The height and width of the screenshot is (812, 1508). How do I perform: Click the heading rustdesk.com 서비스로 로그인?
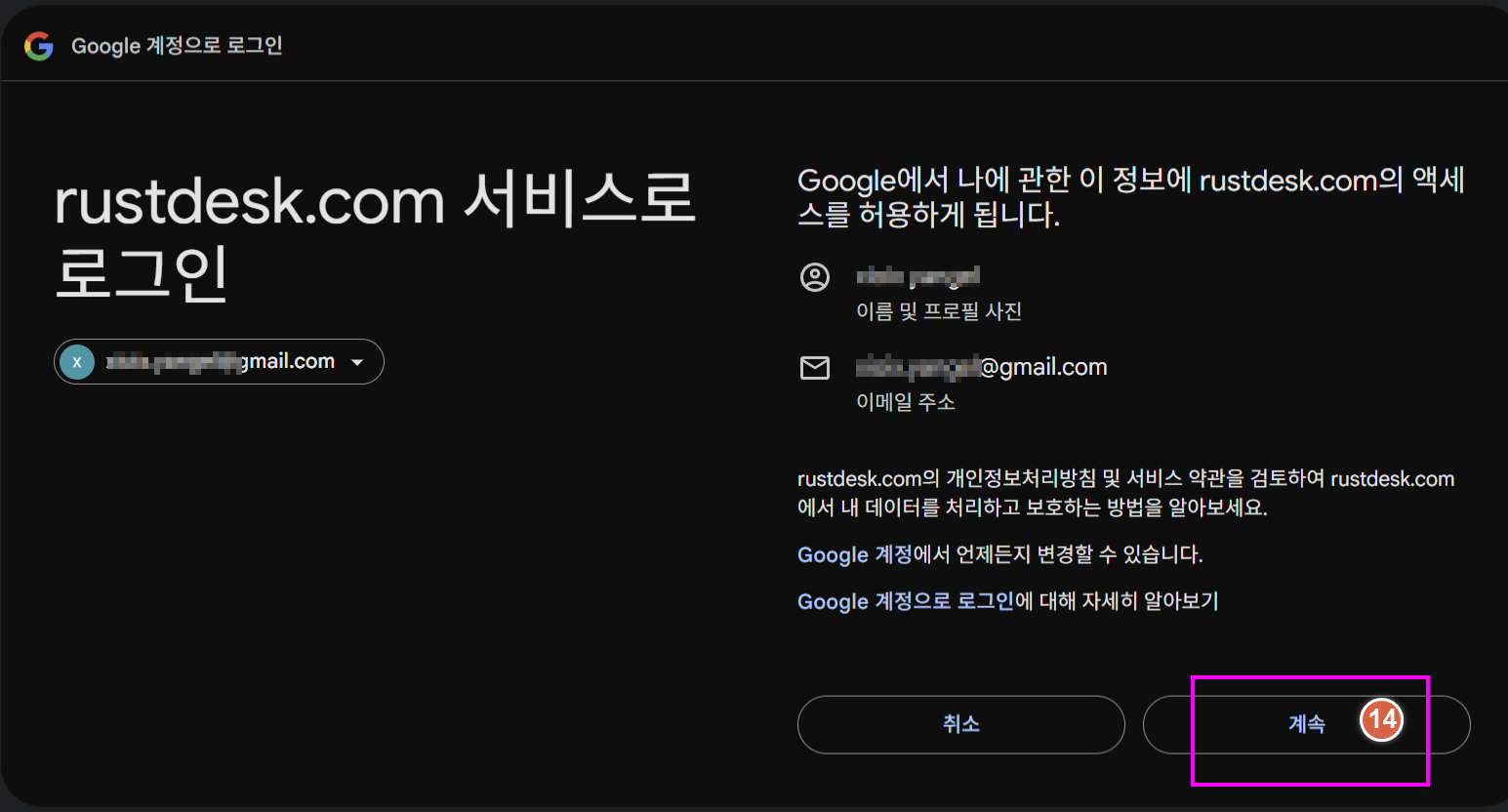[375, 235]
